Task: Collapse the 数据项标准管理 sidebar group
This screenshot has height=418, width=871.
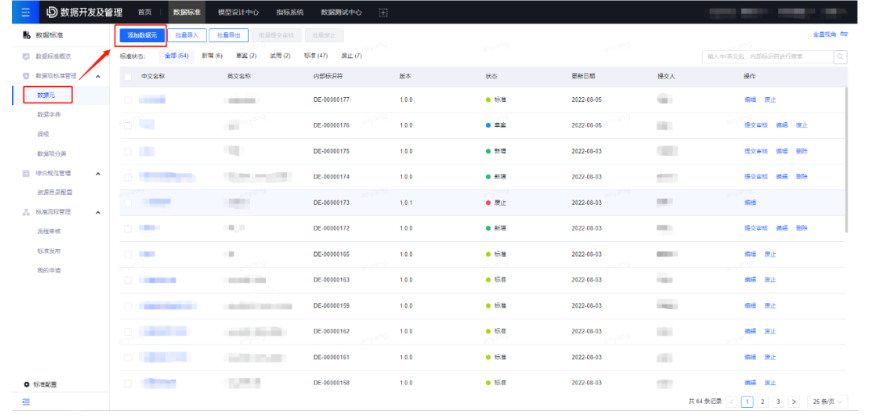Action: 98,76
